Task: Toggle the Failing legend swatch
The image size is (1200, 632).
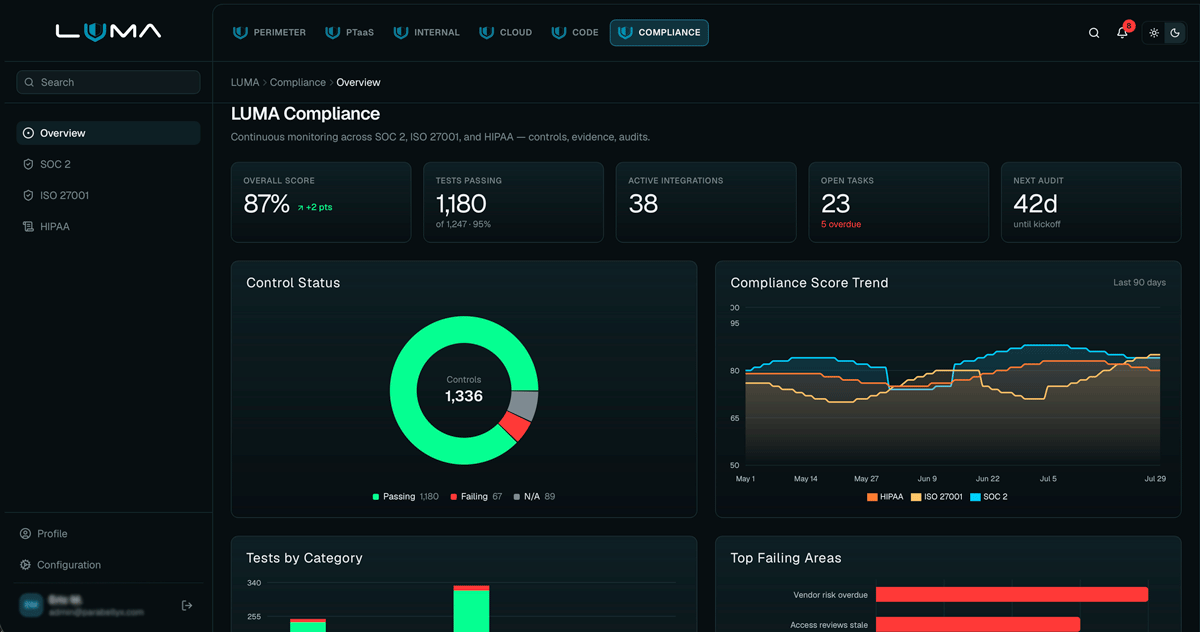Action: [x=454, y=496]
